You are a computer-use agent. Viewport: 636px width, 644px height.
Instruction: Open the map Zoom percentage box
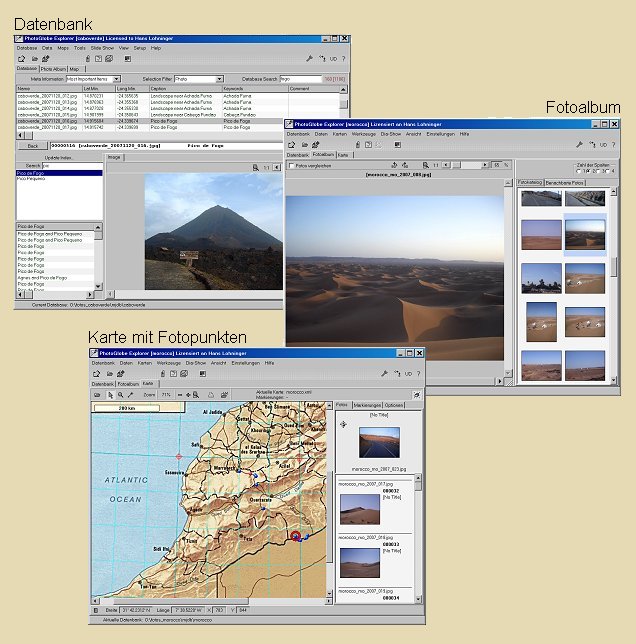(x=168, y=395)
